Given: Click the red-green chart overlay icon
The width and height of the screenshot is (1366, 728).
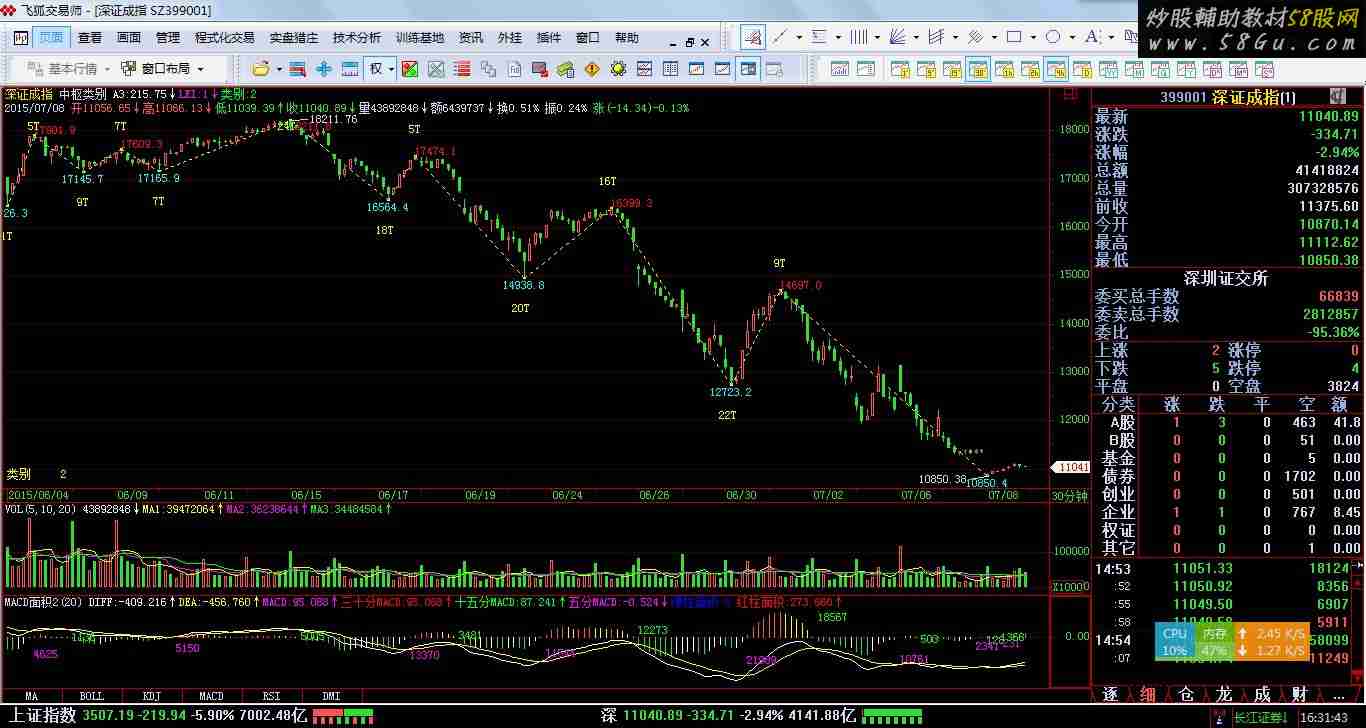Looking at the screenshot, I should (408, 69).
